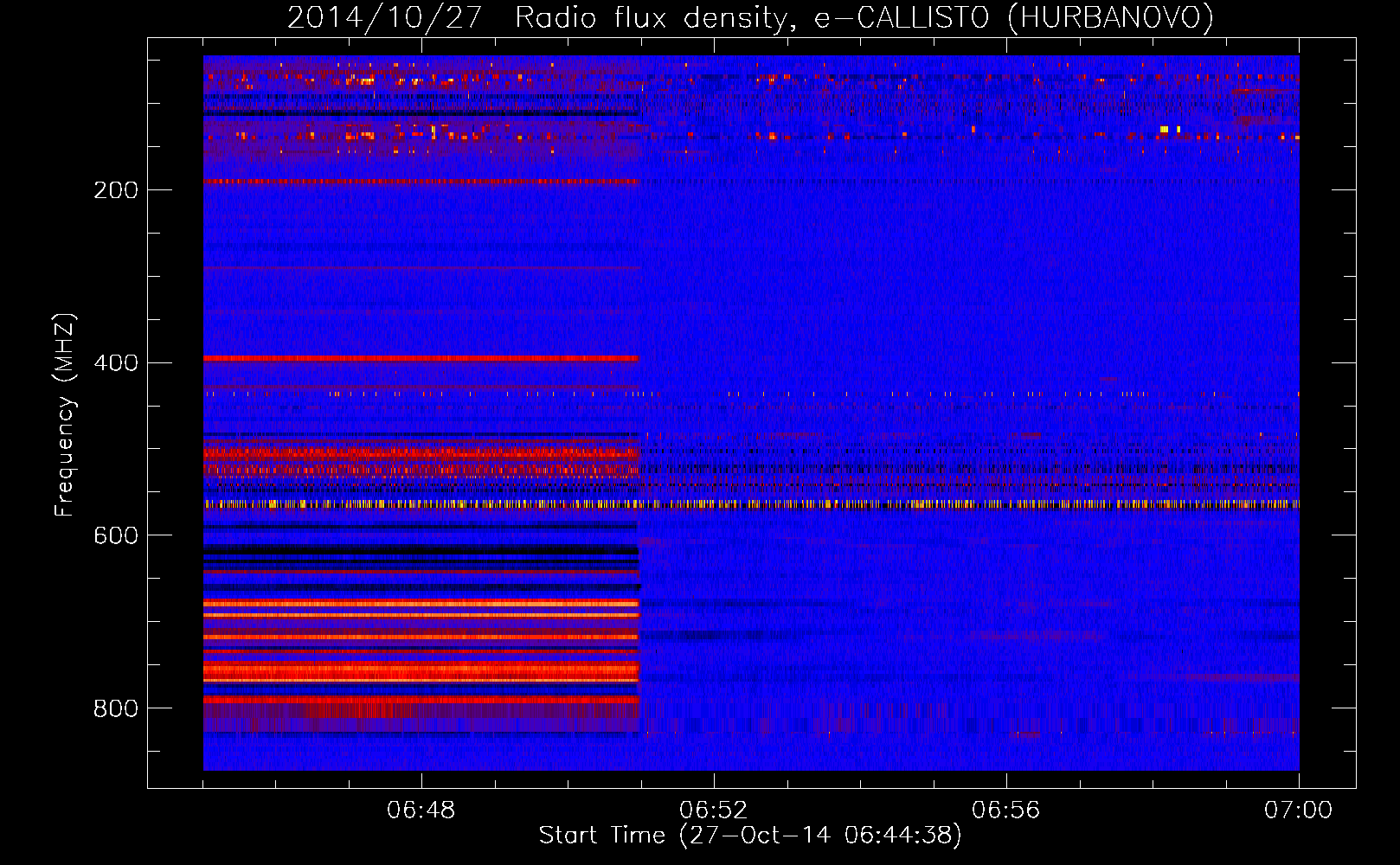Click the 06:56 time tick label

point(1006,811)
